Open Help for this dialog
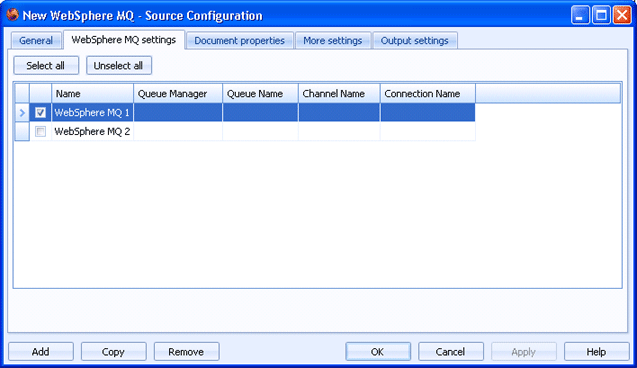Screen dimensions: 637x368 click(596, 351)
